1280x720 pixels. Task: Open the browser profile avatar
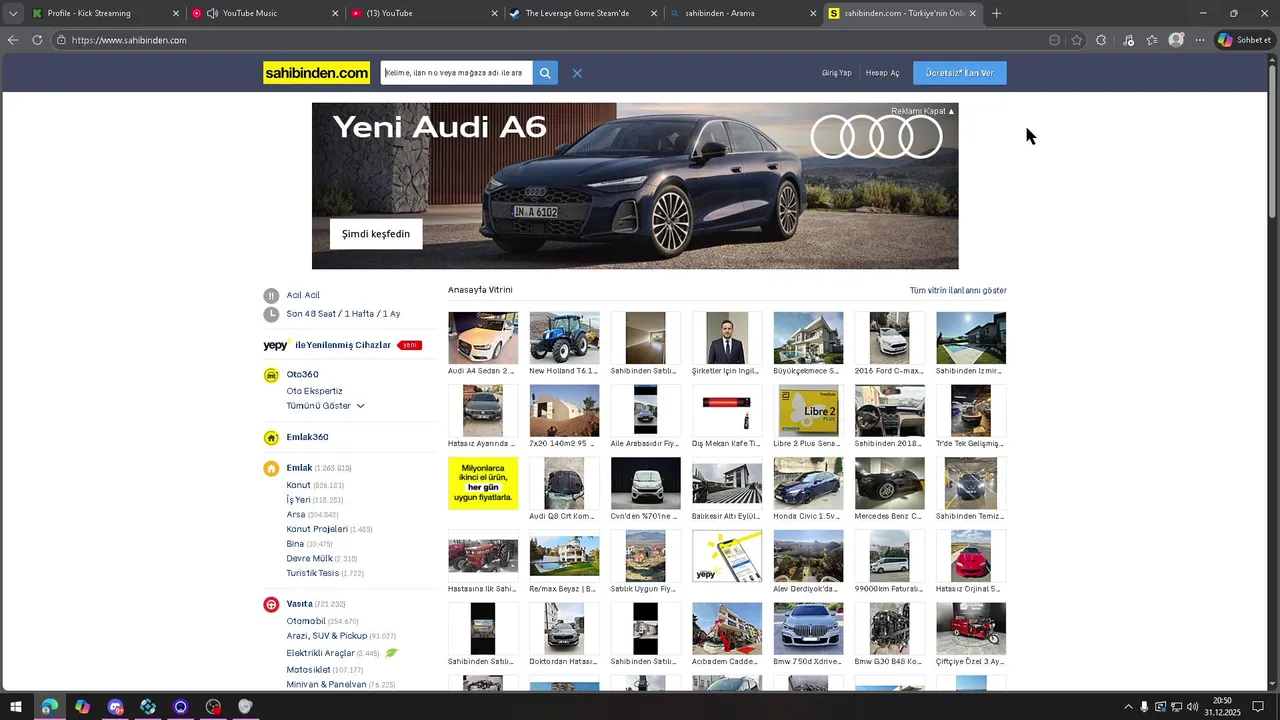point(1176,40)
